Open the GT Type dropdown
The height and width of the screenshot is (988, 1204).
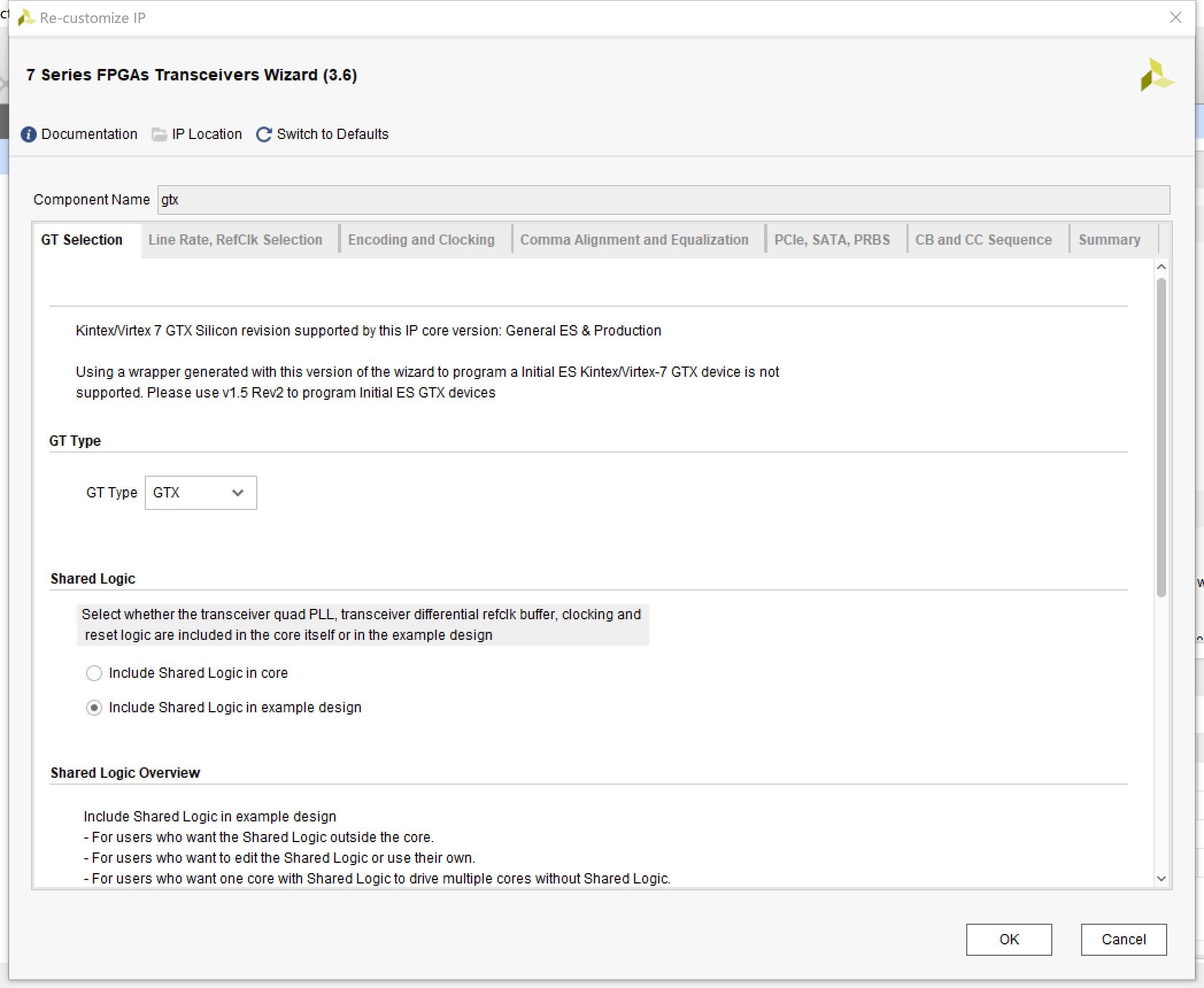tap(200, 493)
